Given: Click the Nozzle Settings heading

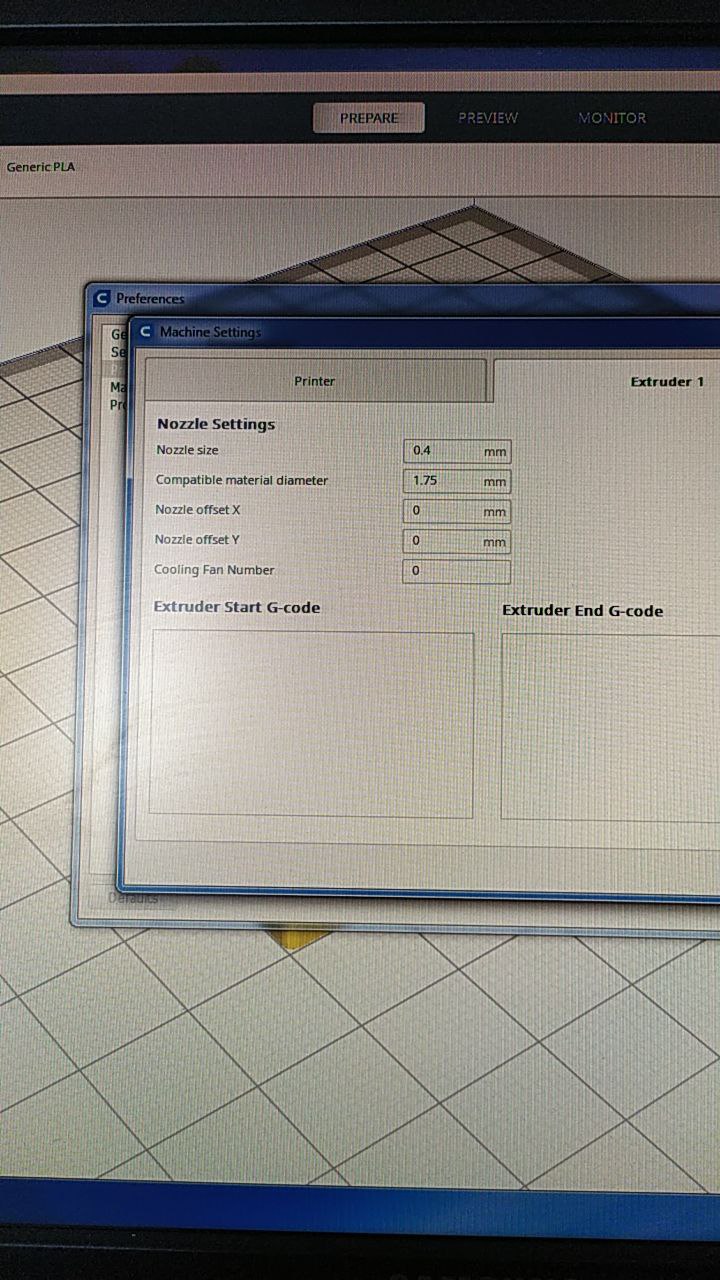Looking at the screenshot, I should [x=216, y=424].
